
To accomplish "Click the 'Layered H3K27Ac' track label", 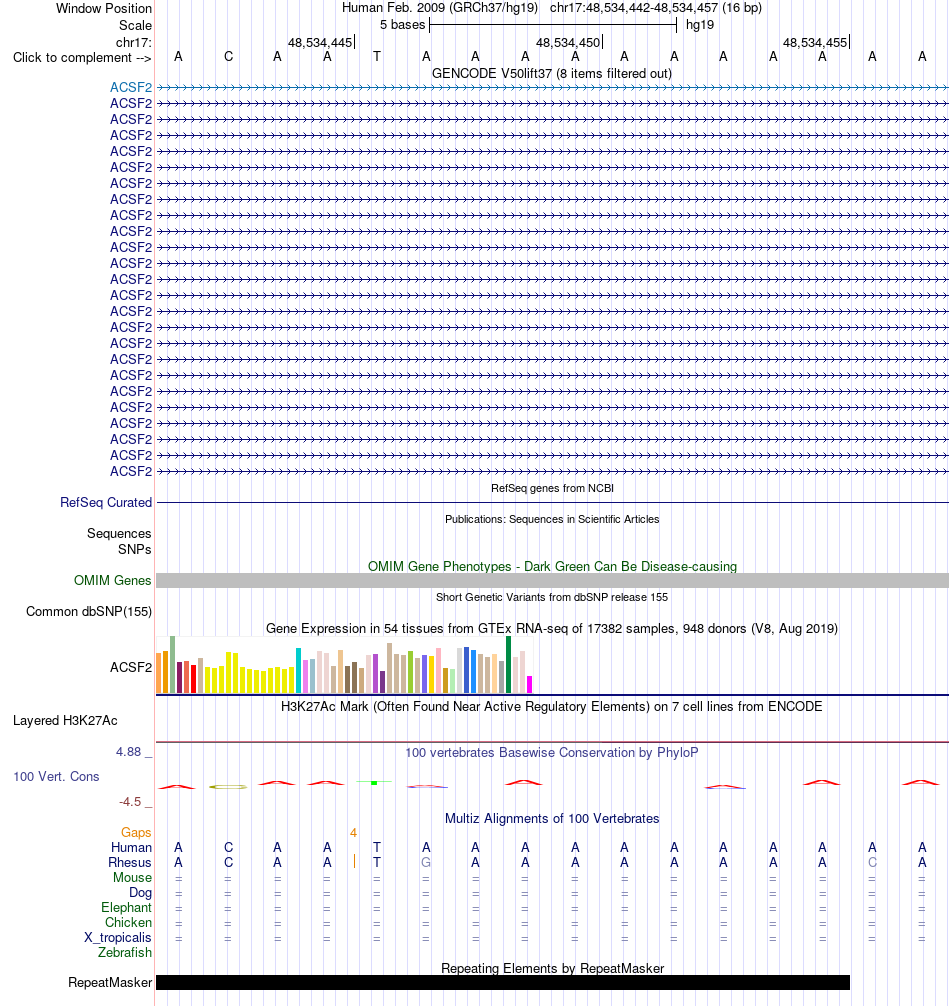I will coord(65,720).
